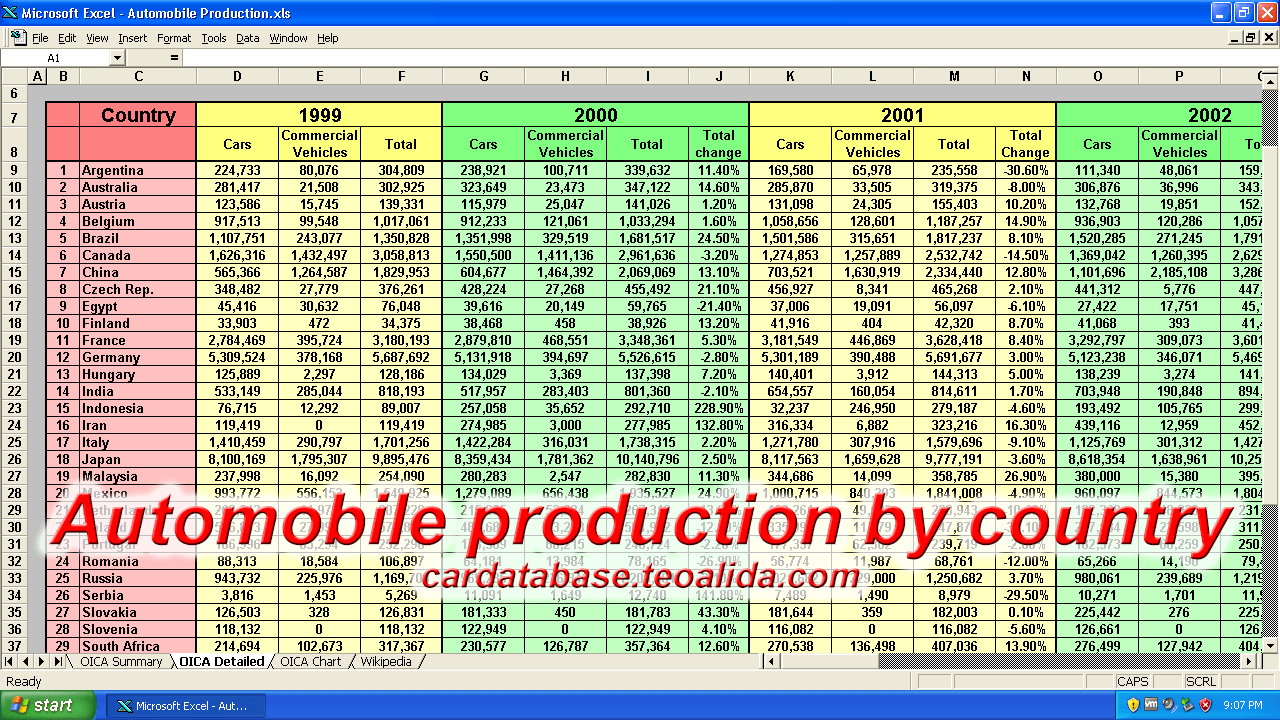Screen dimensions: 1280x720
Task: Switch to the Wikipedia sheet tab
Action: tap(384, 662)
